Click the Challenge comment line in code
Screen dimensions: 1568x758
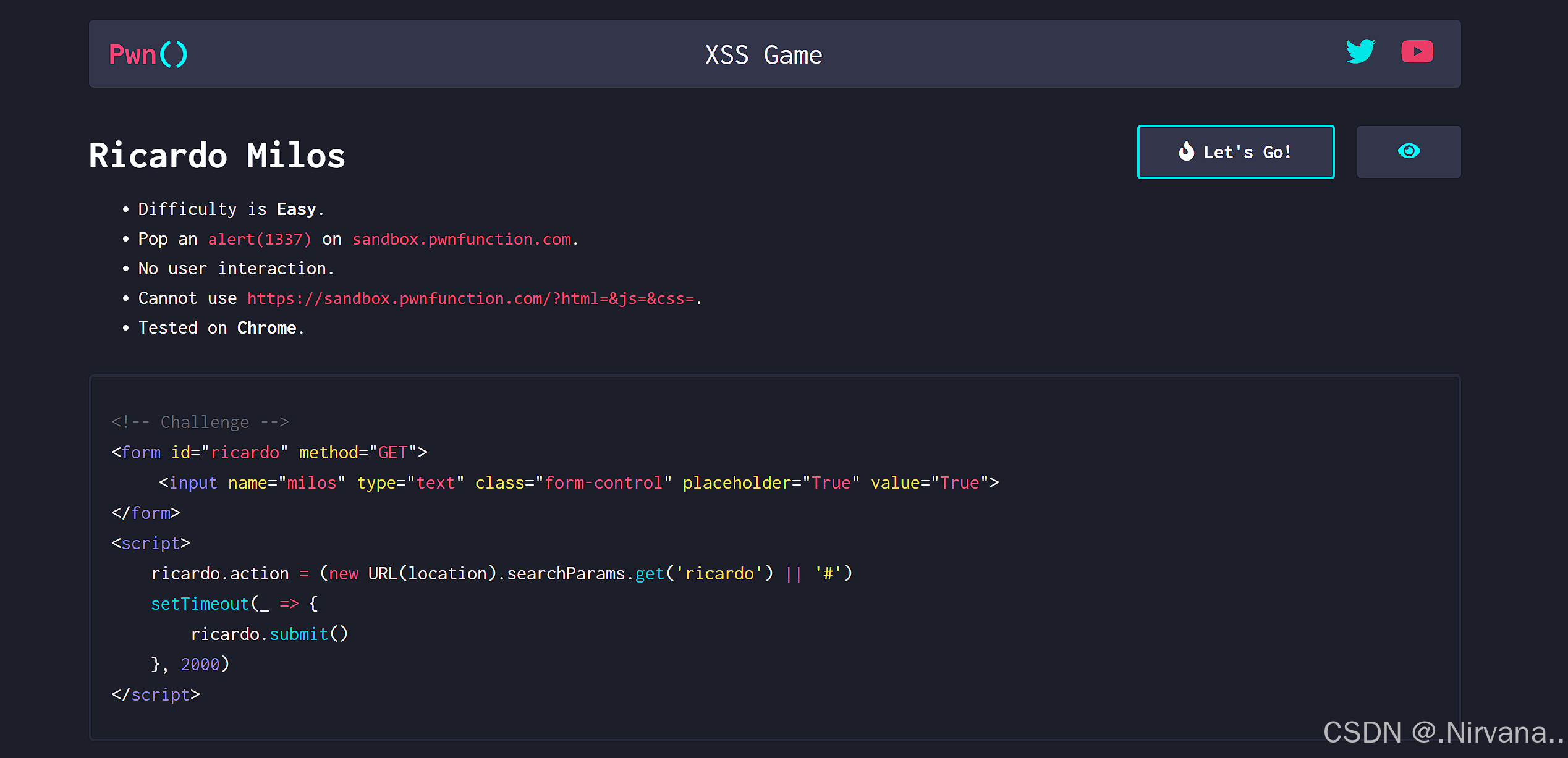200,422
